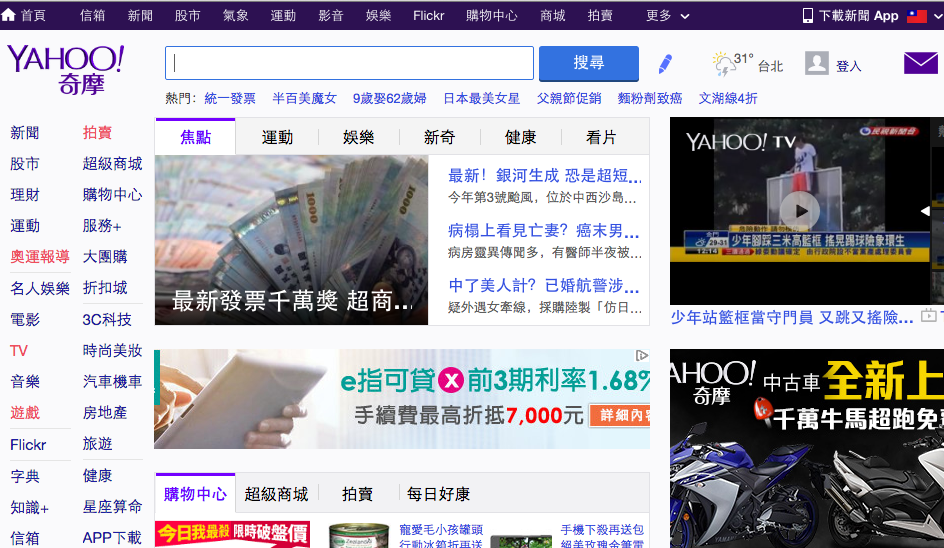This screenshot has height=548, width=944.
Task: Click trending term 文湖線4折
Action: point(728,98)
